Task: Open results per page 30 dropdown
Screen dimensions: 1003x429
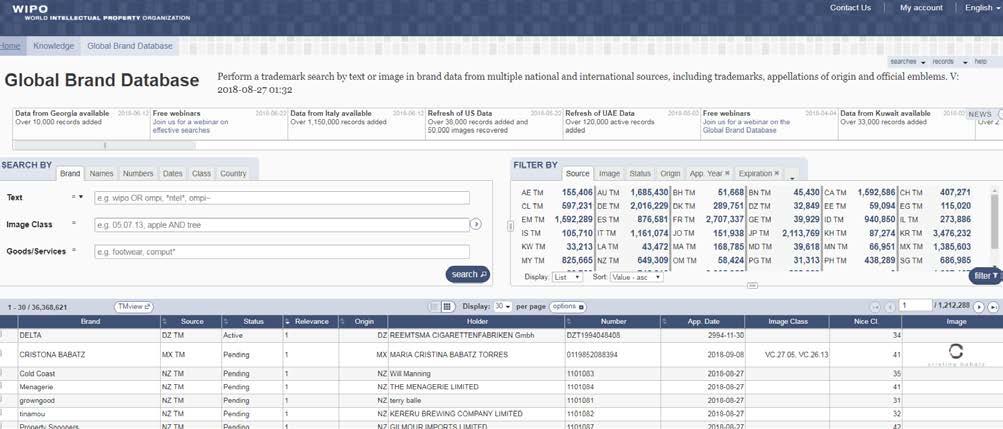Action: pyautogui.click(x=503, y=307)
